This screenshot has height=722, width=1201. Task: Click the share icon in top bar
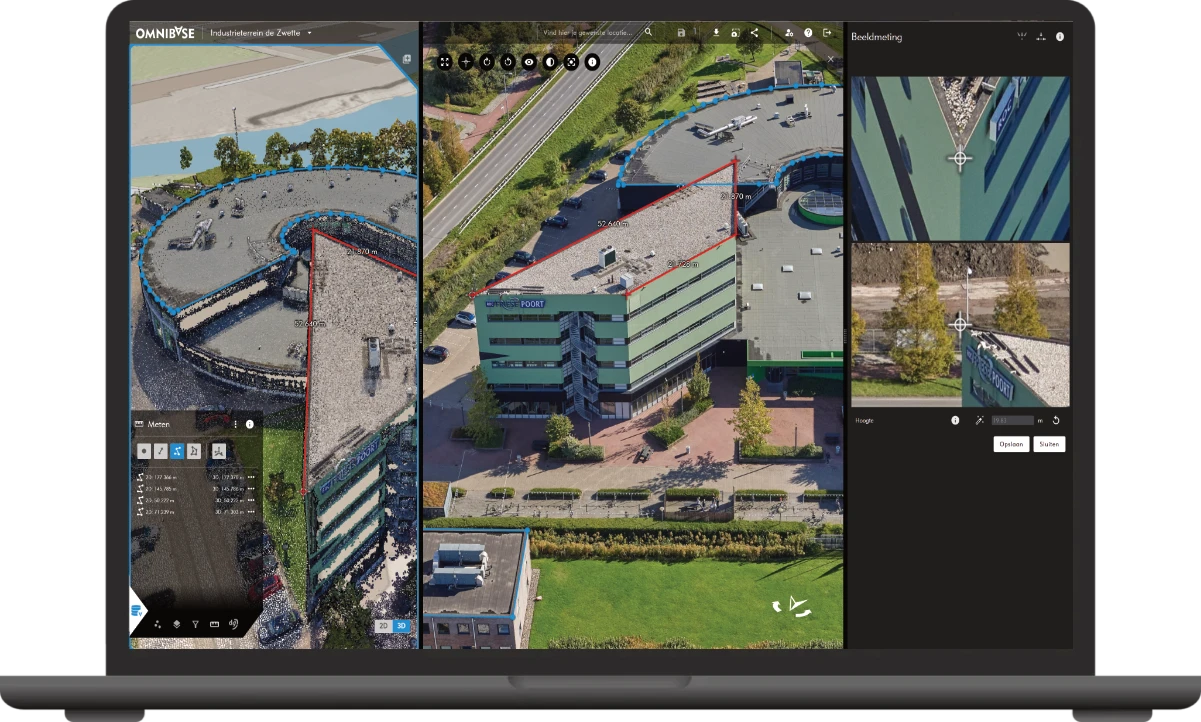[x=754, y=33]
